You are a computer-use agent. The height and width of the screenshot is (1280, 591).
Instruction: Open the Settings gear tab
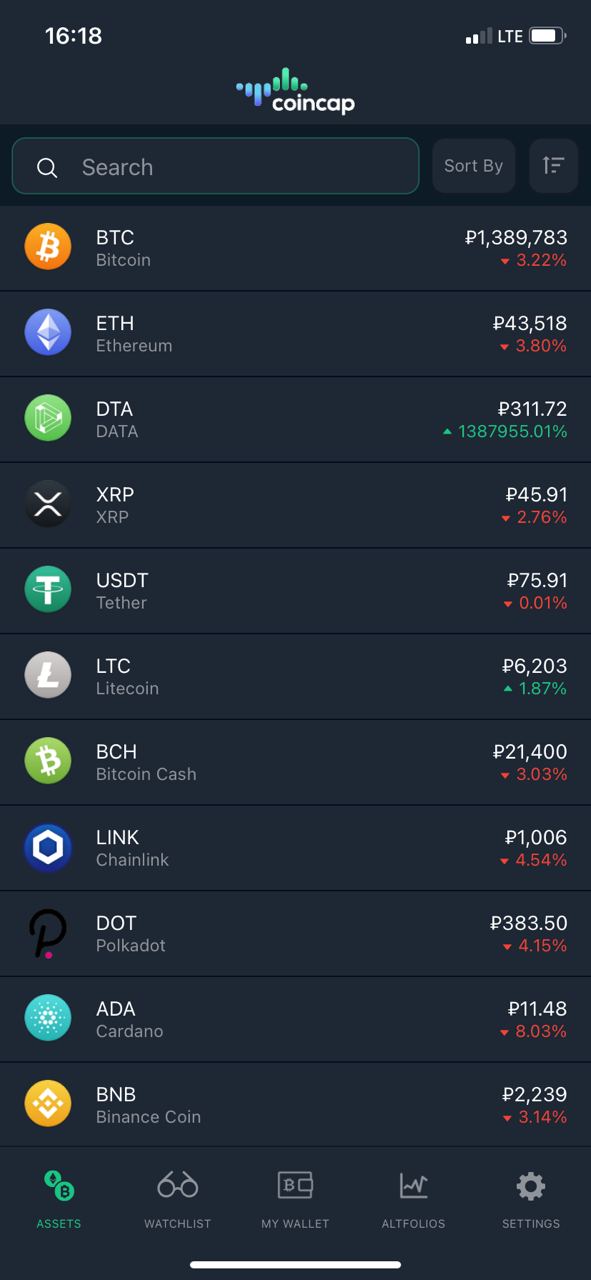(531, 1199)
